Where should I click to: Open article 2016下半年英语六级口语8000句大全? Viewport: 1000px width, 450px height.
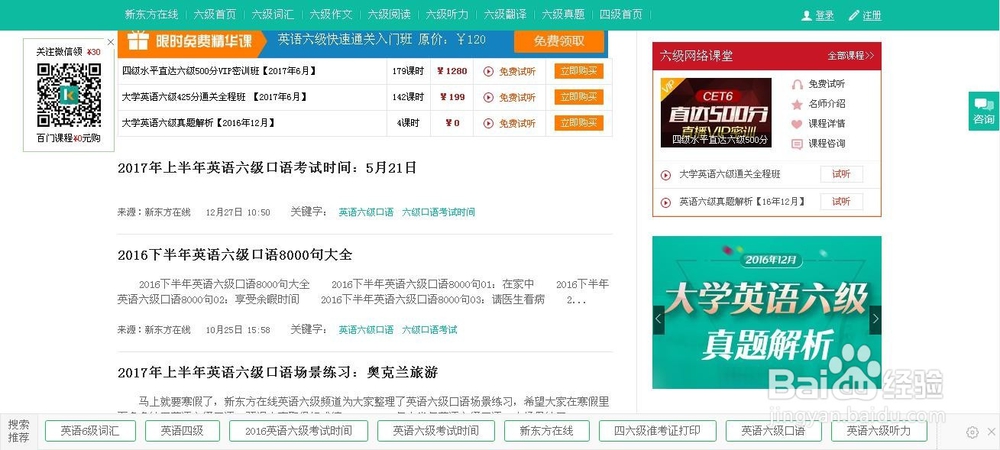tap(235, 255)
